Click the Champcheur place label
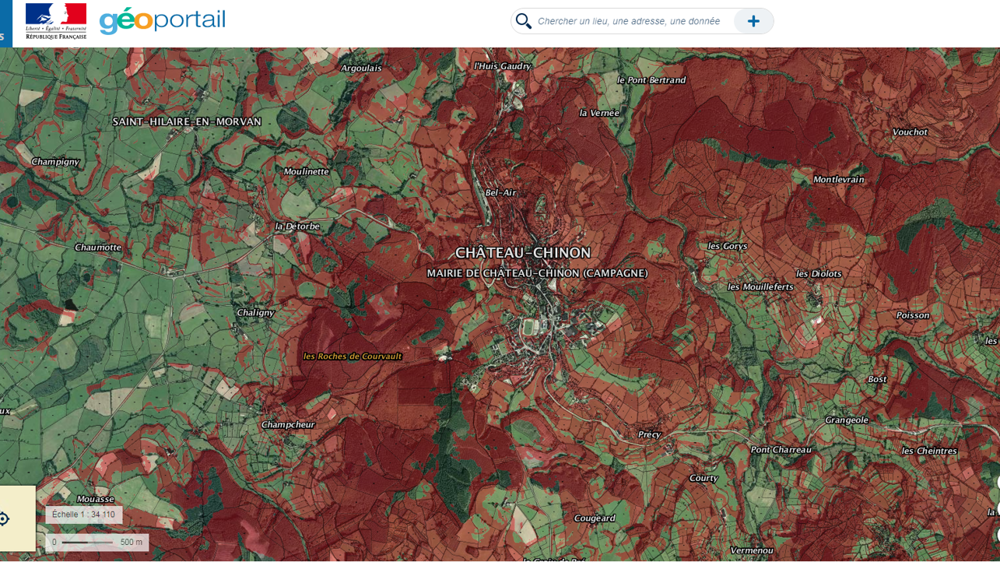This screenshot has width=1000, height=562. pos(288,425)
